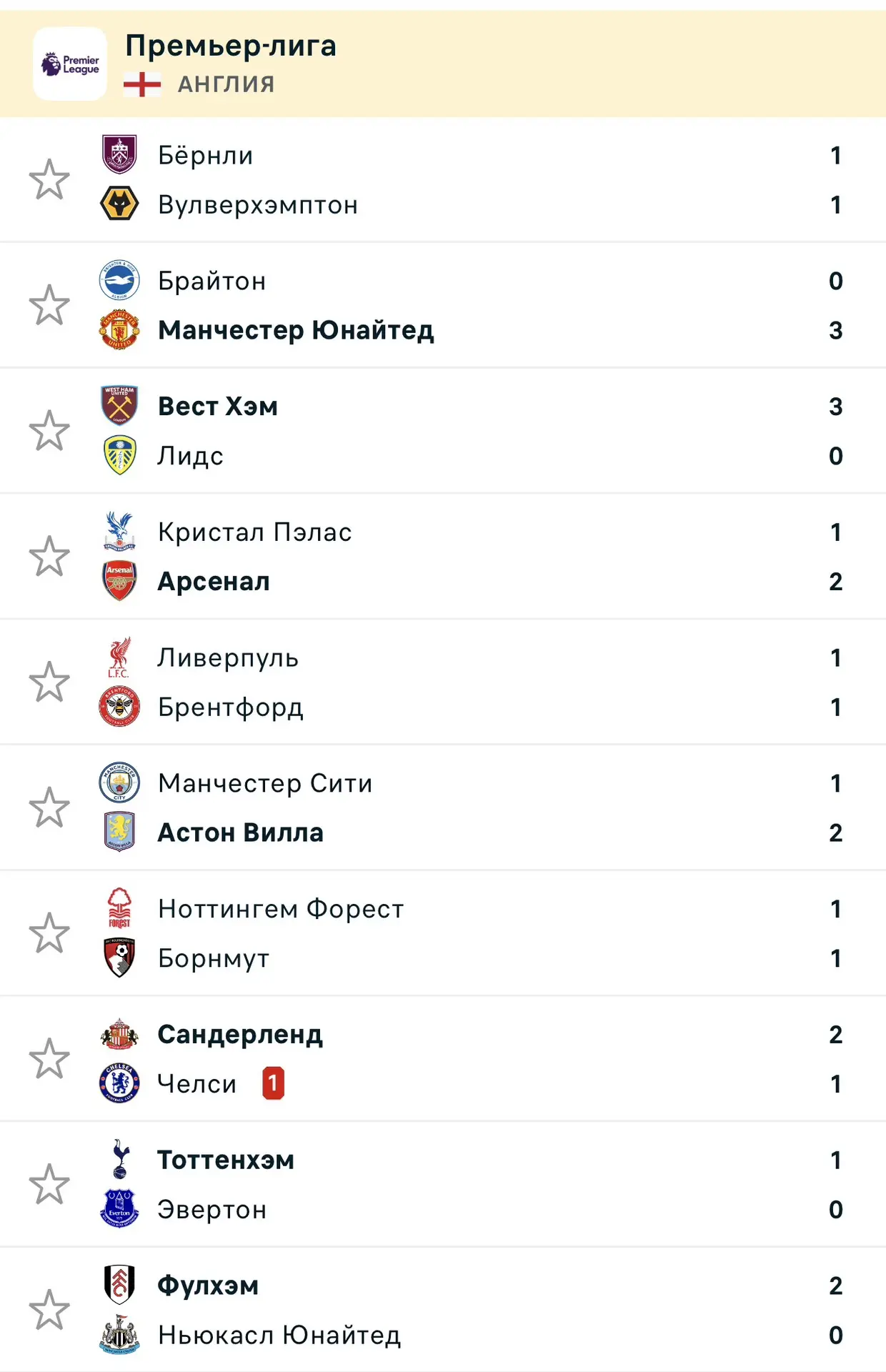
Task: Tap the Newcastle United crest icon
Action: (119, 1334)
